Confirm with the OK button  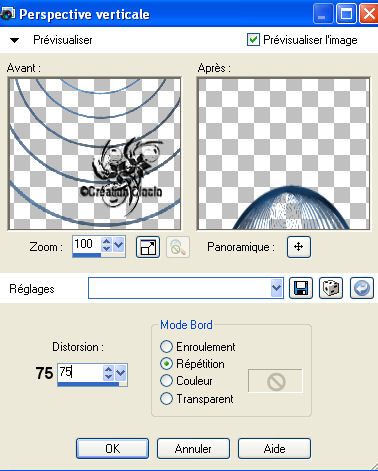[x=112, y=449]
